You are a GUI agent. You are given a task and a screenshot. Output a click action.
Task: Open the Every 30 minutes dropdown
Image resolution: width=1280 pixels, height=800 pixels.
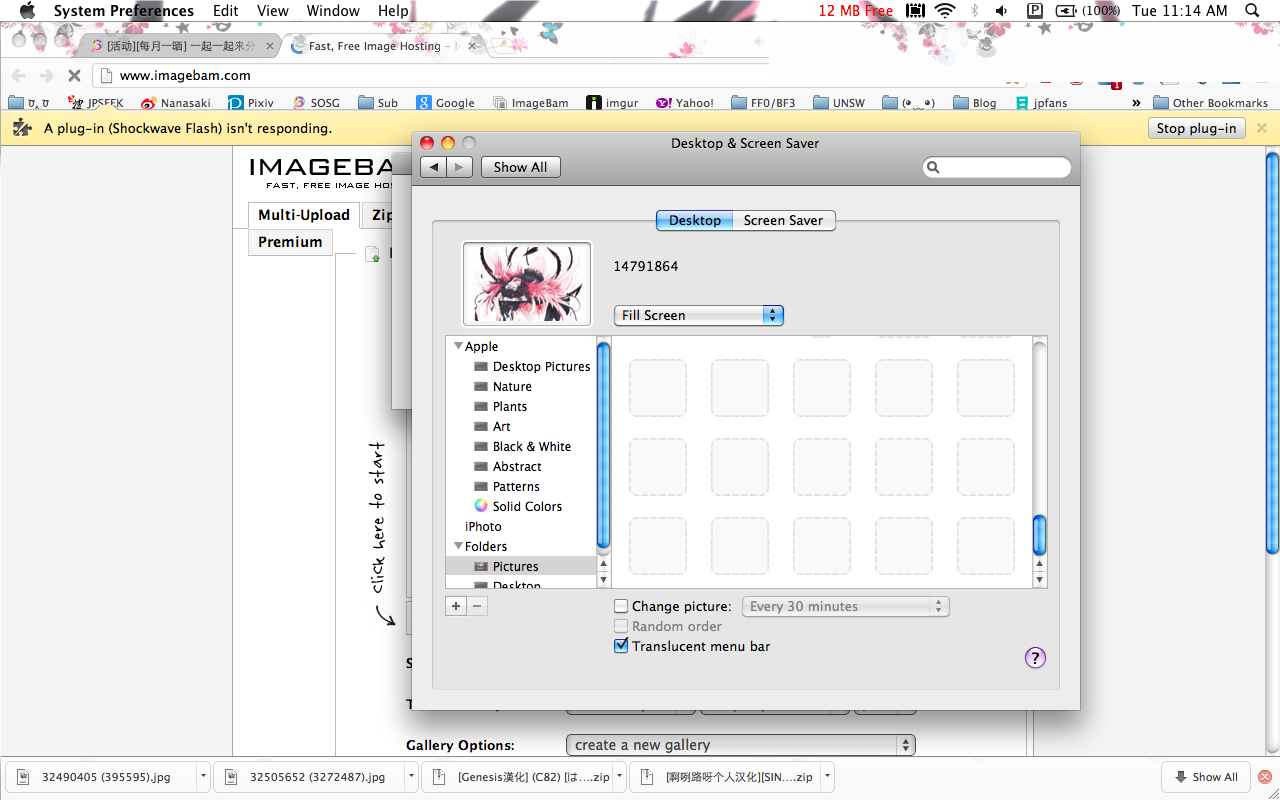tap(846, 606)
